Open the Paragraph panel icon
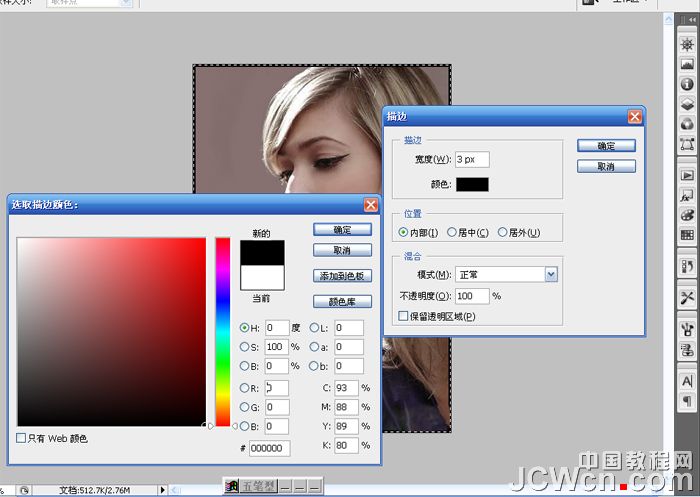This screenshot has height=497, width=700. (687, 401)
